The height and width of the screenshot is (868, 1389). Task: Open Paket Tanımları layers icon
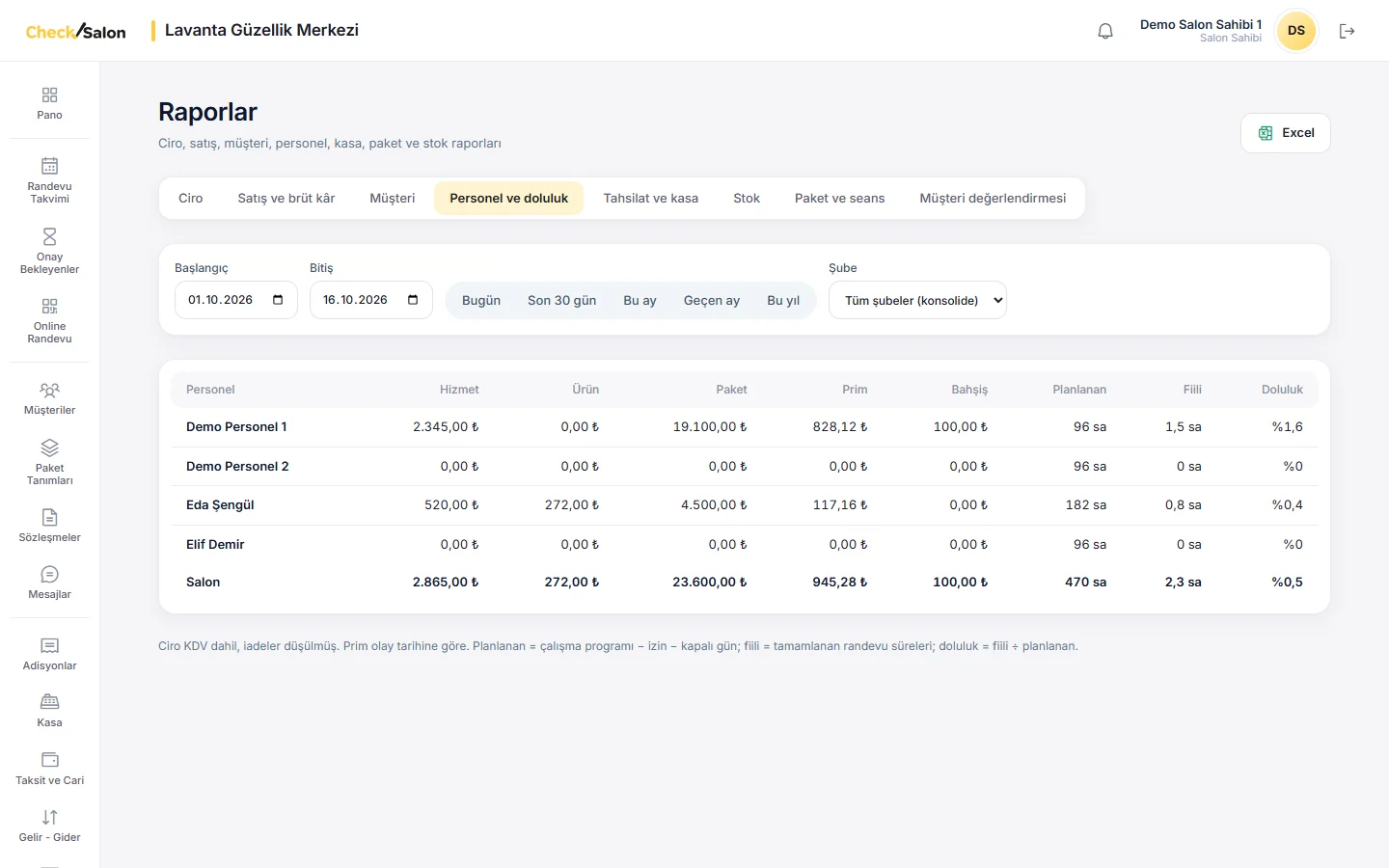[49, 448]
